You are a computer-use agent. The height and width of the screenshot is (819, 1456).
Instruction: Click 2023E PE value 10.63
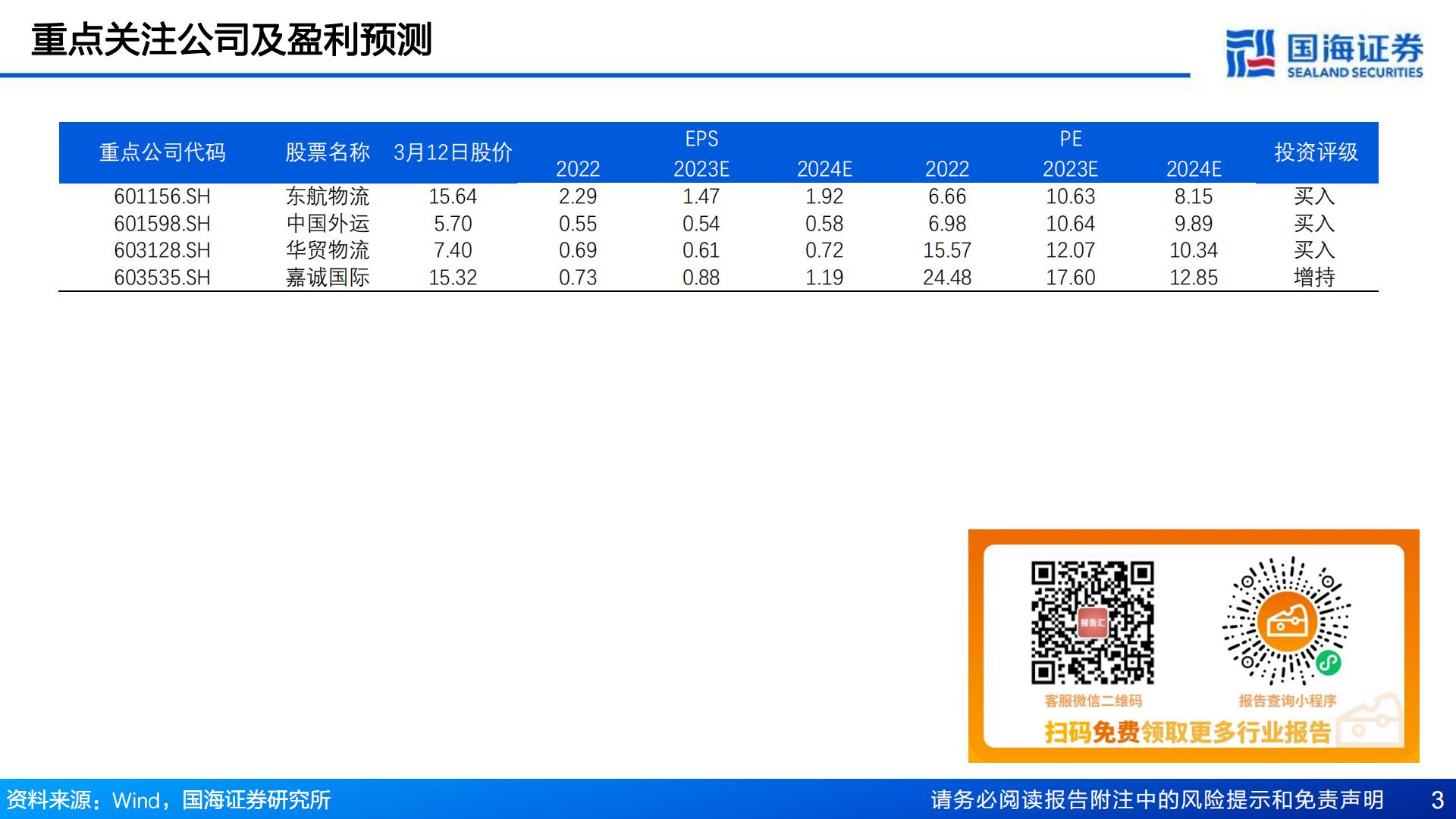[x=1071, y=196]
